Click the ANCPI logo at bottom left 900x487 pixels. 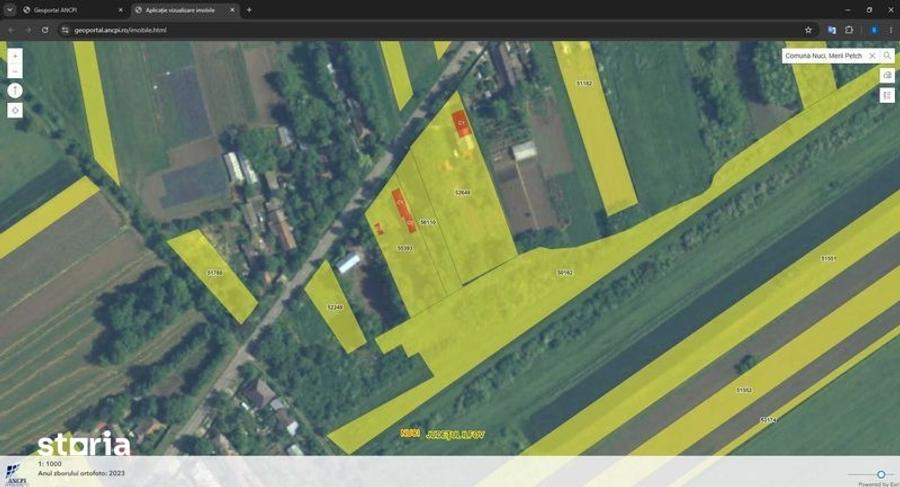click(x=15, y=474)
